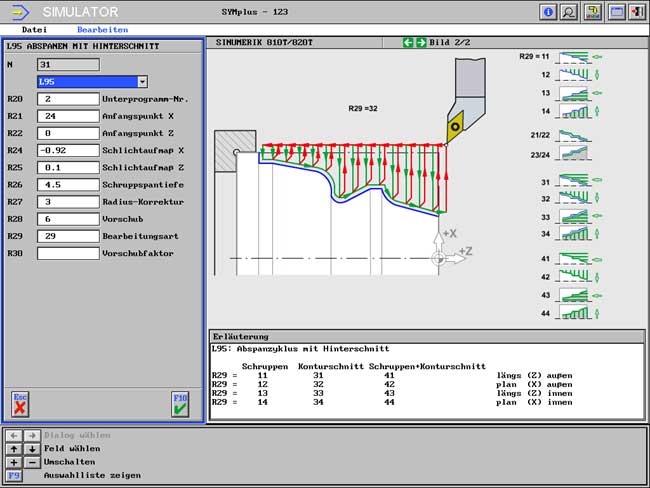Click the window layout icon
Image resolution: width=650 pixels, height=488 pixels.
pyautogui.click(x=616, y=12)
